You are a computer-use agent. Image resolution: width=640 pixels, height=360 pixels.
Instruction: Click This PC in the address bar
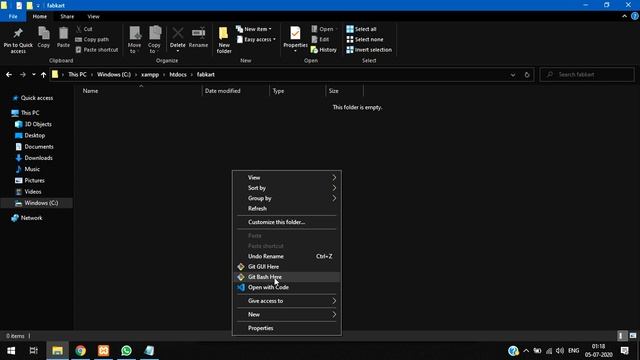tap(77, 75)
